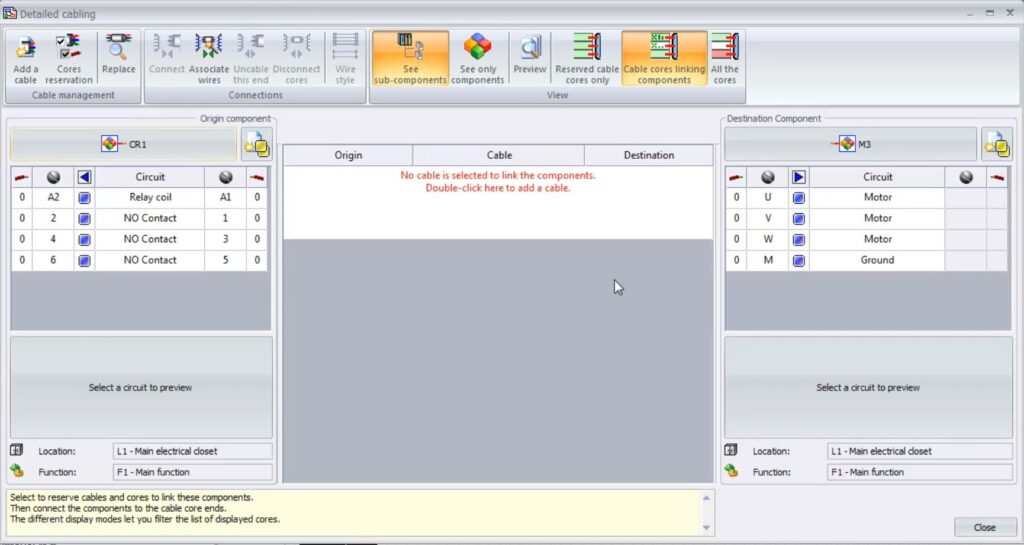Viewport: 1024px width, 545px height.
Task: Open the Add a cable tool
Action: (25, 59)
